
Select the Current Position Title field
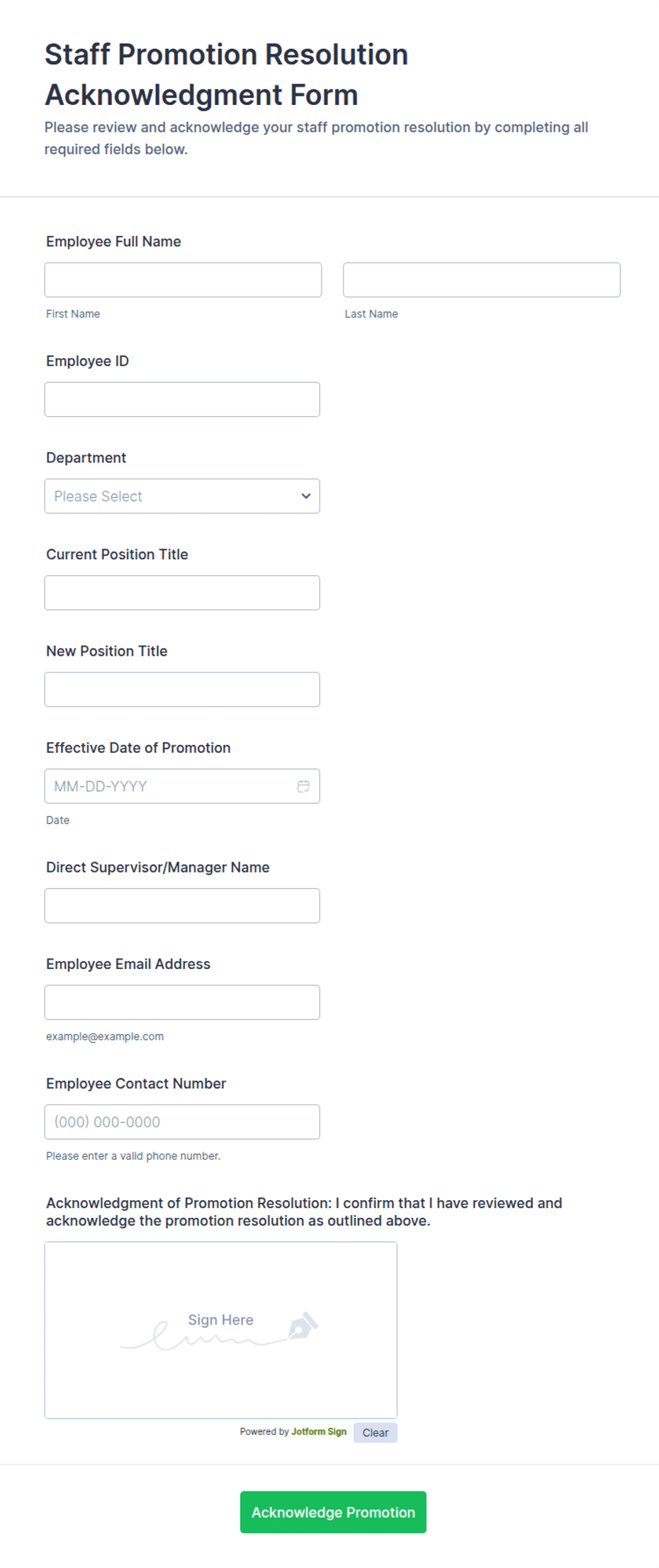coord(182,593)
